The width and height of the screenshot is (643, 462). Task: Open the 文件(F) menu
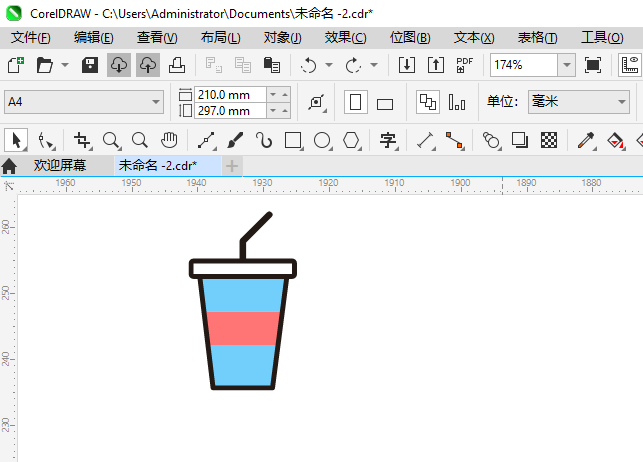point(31,38)
